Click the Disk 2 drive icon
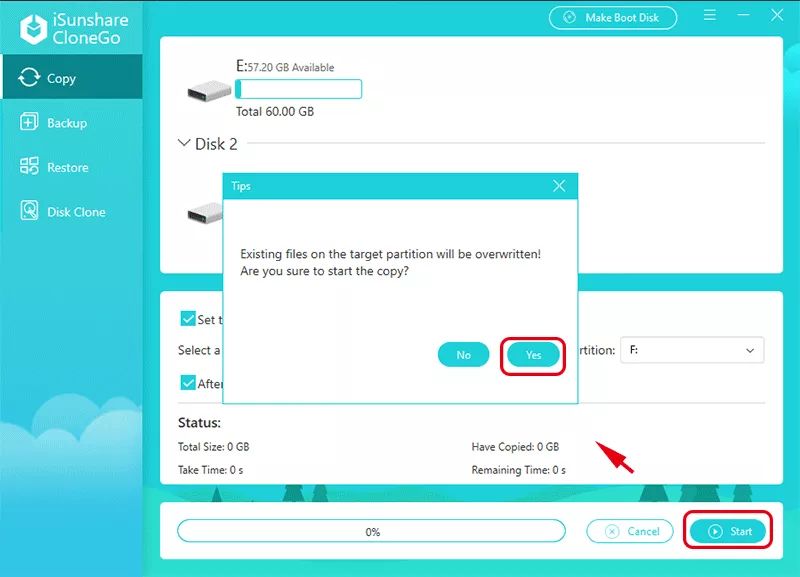The width and height of the screenshot is (800, 577). pyautogui.click(x=207, y=213)
